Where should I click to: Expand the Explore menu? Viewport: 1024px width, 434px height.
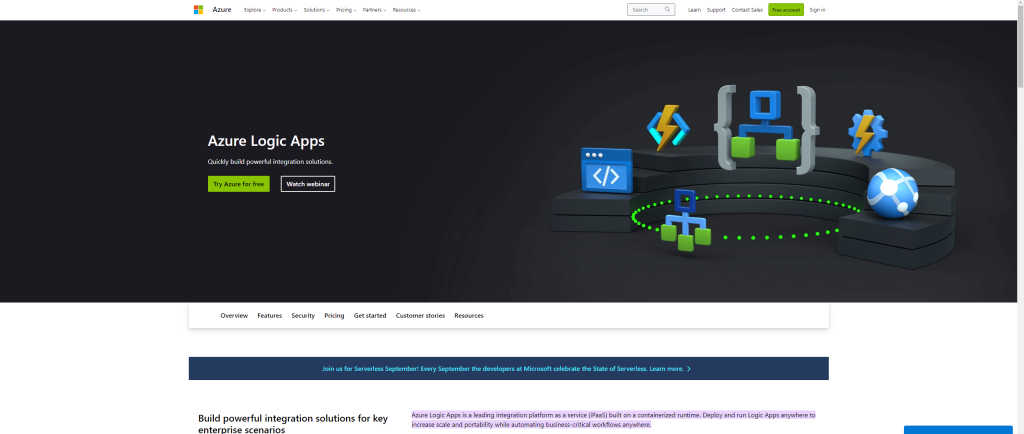[255, 10]
